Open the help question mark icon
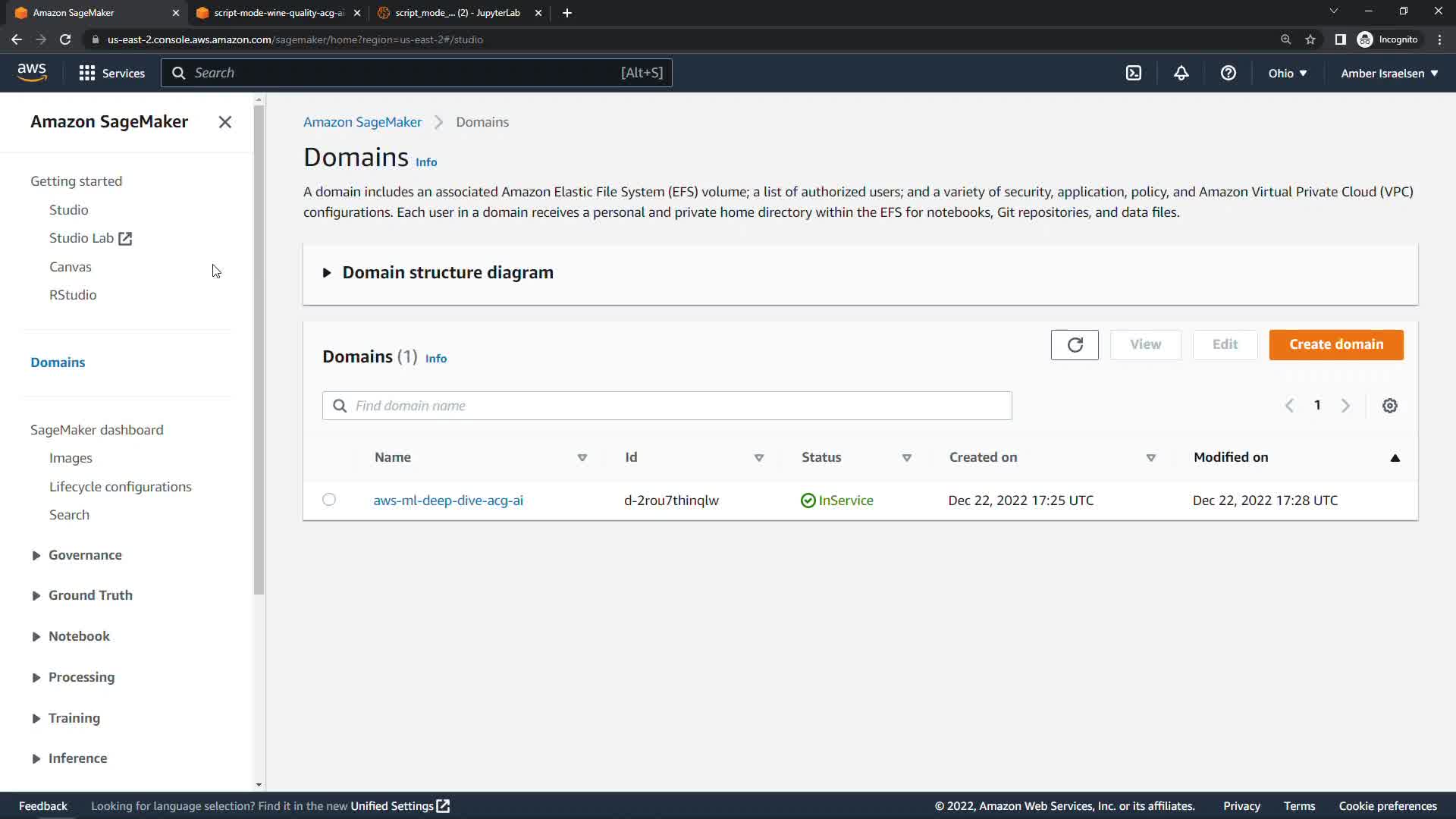 [x=1228, y=73]
